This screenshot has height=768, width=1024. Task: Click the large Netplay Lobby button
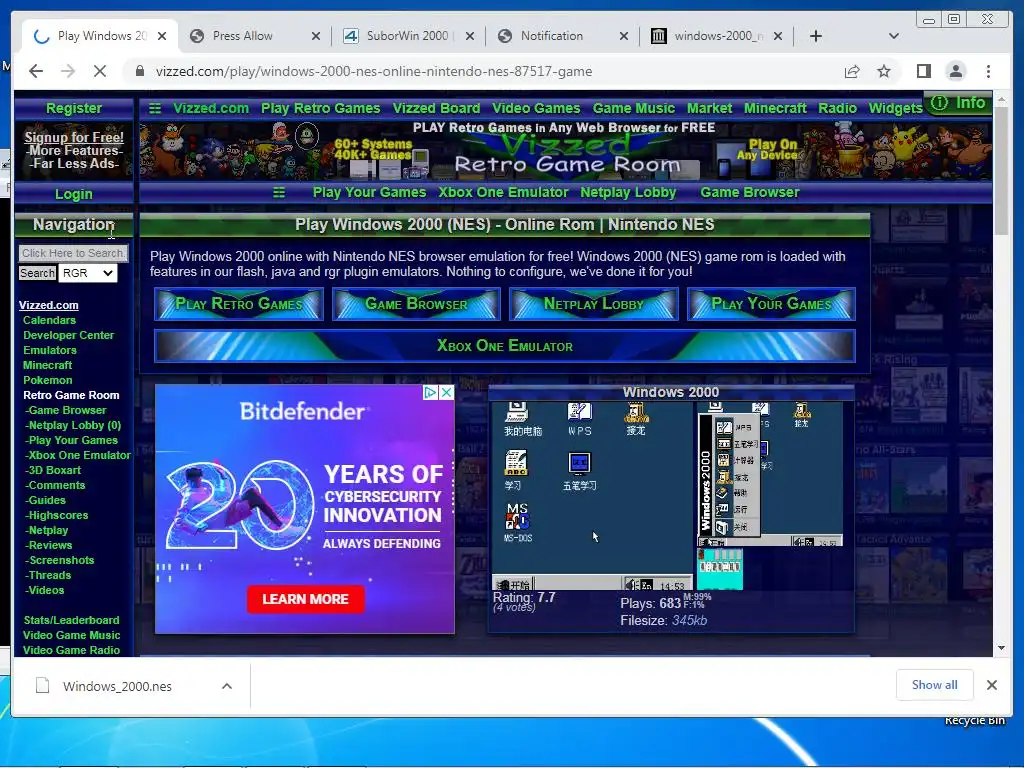pyautogui.click(x=594, y=304)
